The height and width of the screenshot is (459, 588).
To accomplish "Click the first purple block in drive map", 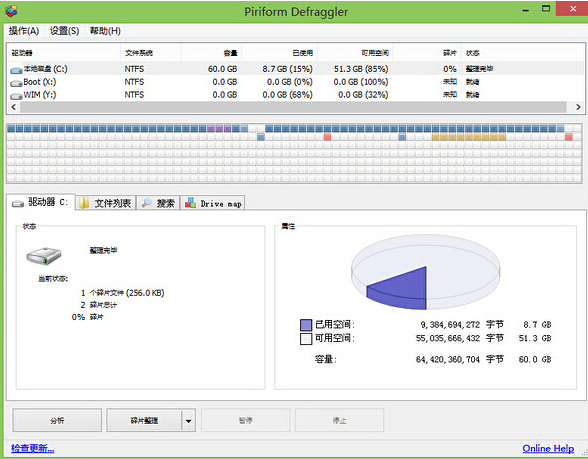I will tap(211, 129).
